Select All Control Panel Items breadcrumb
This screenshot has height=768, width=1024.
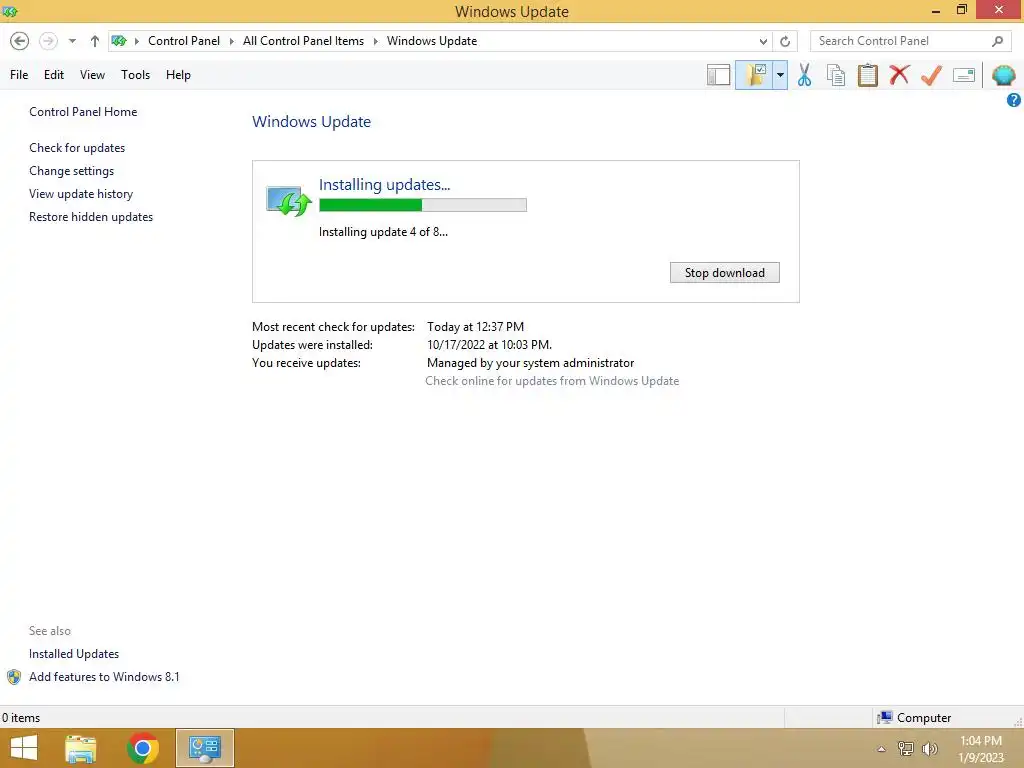(303, 41)
